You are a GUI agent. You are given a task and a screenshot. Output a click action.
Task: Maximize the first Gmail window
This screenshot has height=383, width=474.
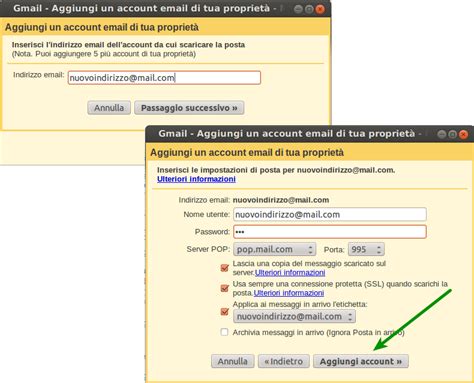309,9
